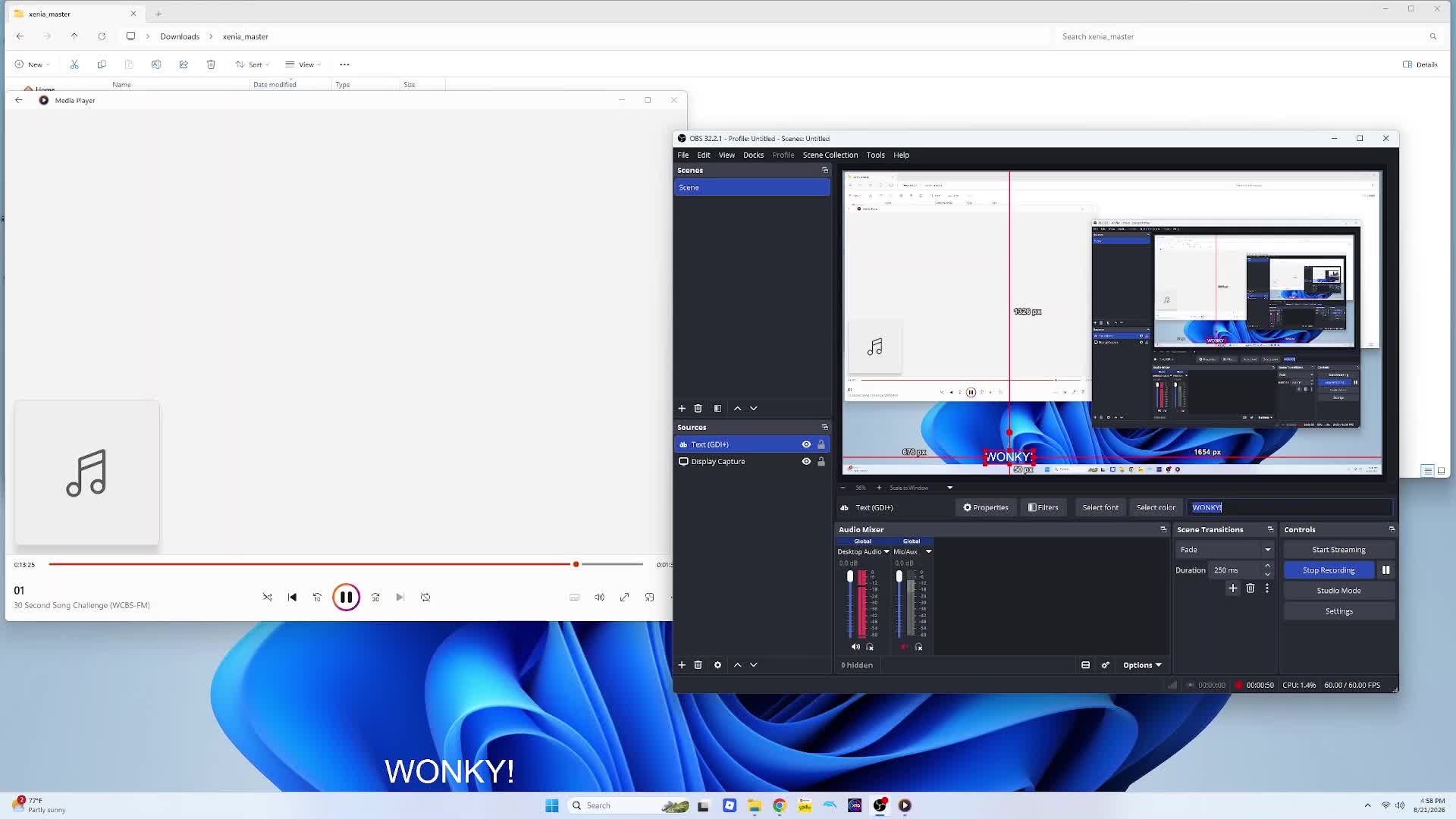
Task: Pause the OBS recording
Action: pyautogui.click(x=1386, y=570)
